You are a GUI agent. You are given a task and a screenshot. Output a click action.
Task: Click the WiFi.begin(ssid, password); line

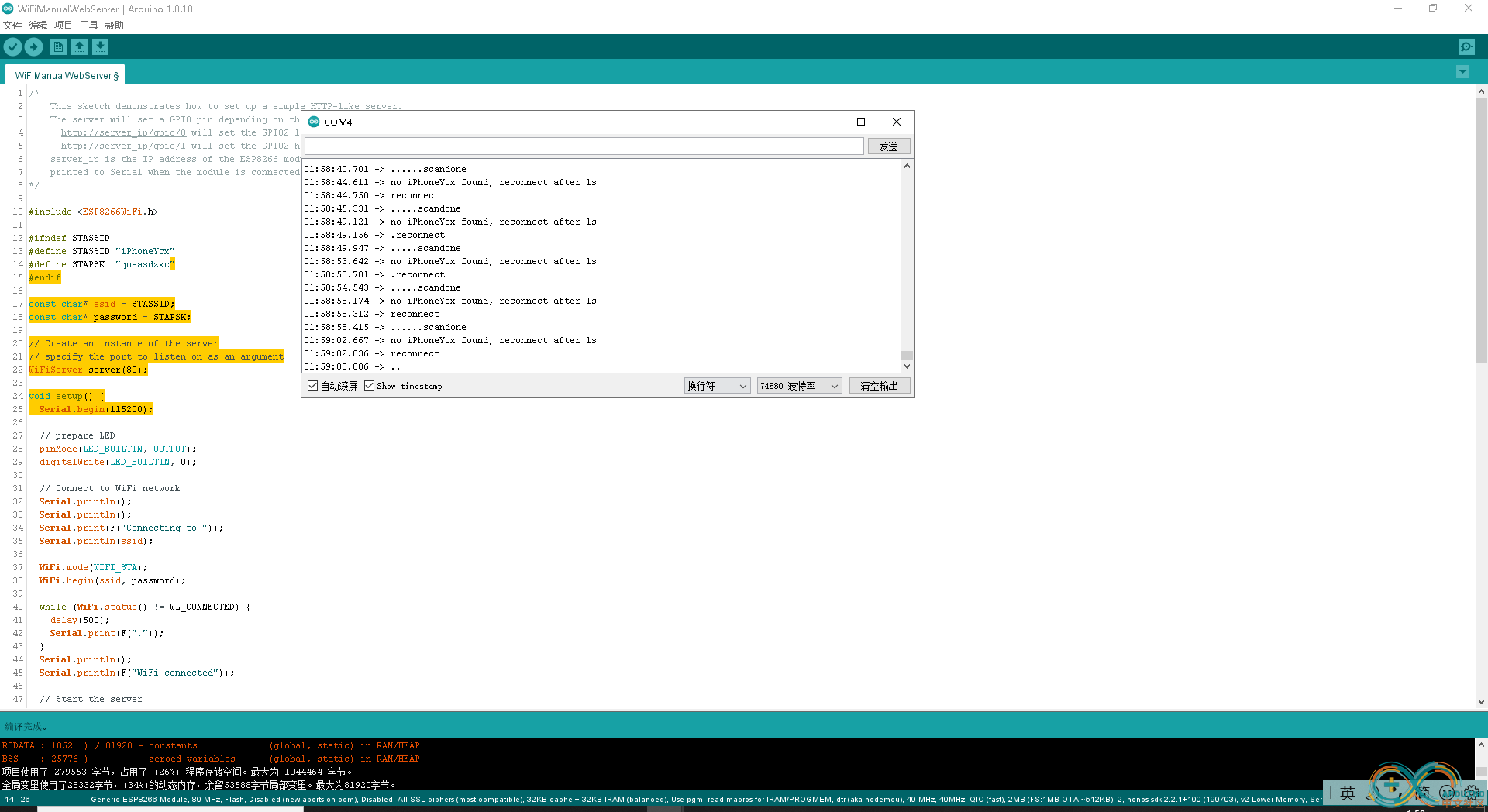pos(112,580)
